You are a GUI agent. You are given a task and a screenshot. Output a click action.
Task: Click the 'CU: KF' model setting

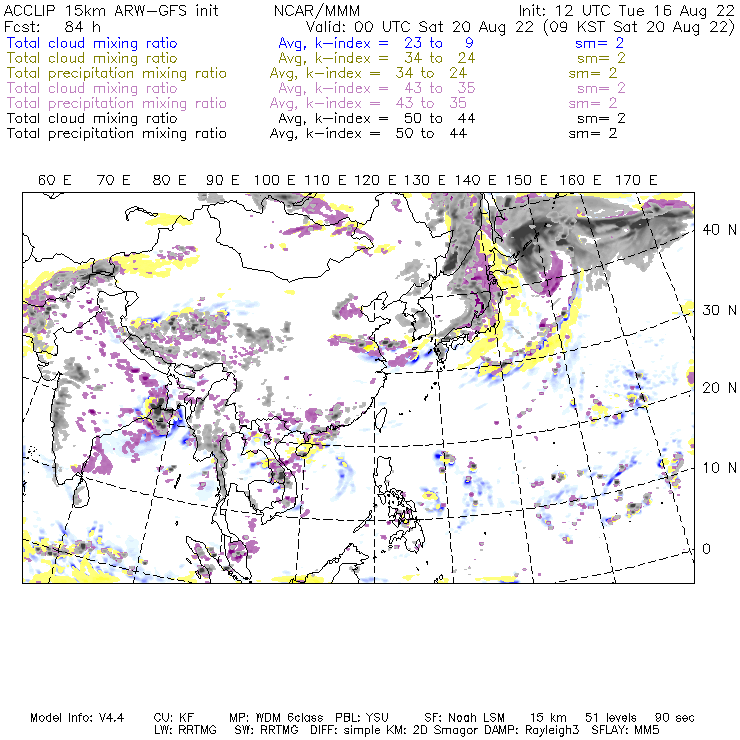174,718
